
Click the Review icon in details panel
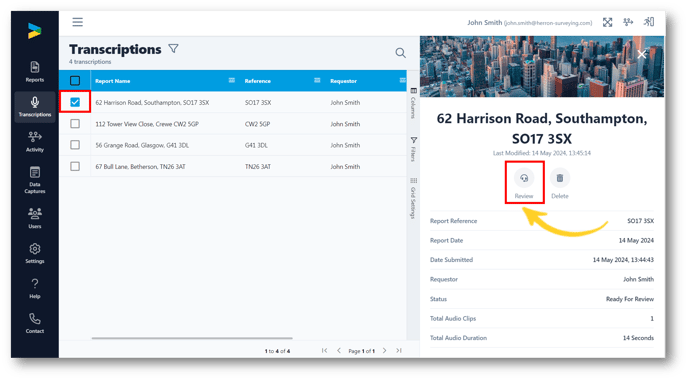[x=524, y=179]
